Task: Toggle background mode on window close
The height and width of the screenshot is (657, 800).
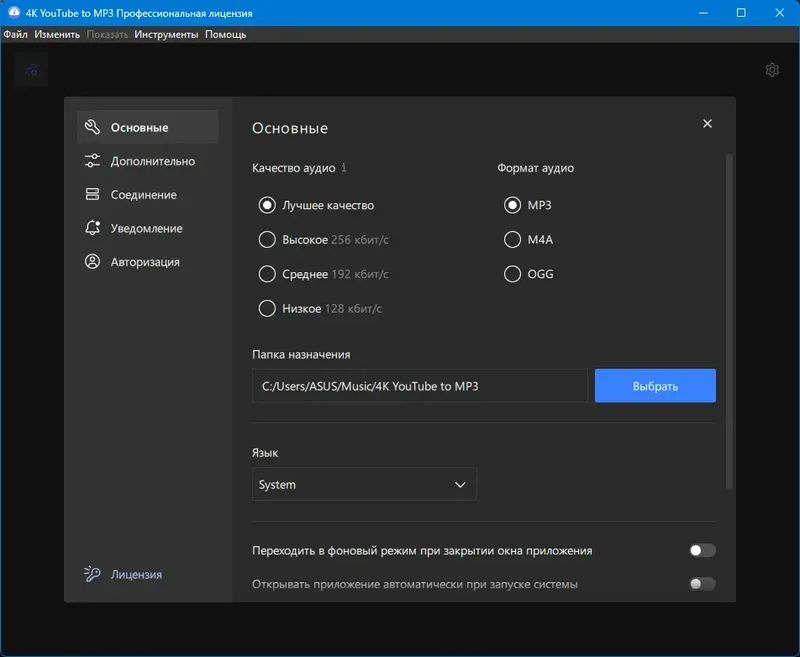Action: (702, 550)
